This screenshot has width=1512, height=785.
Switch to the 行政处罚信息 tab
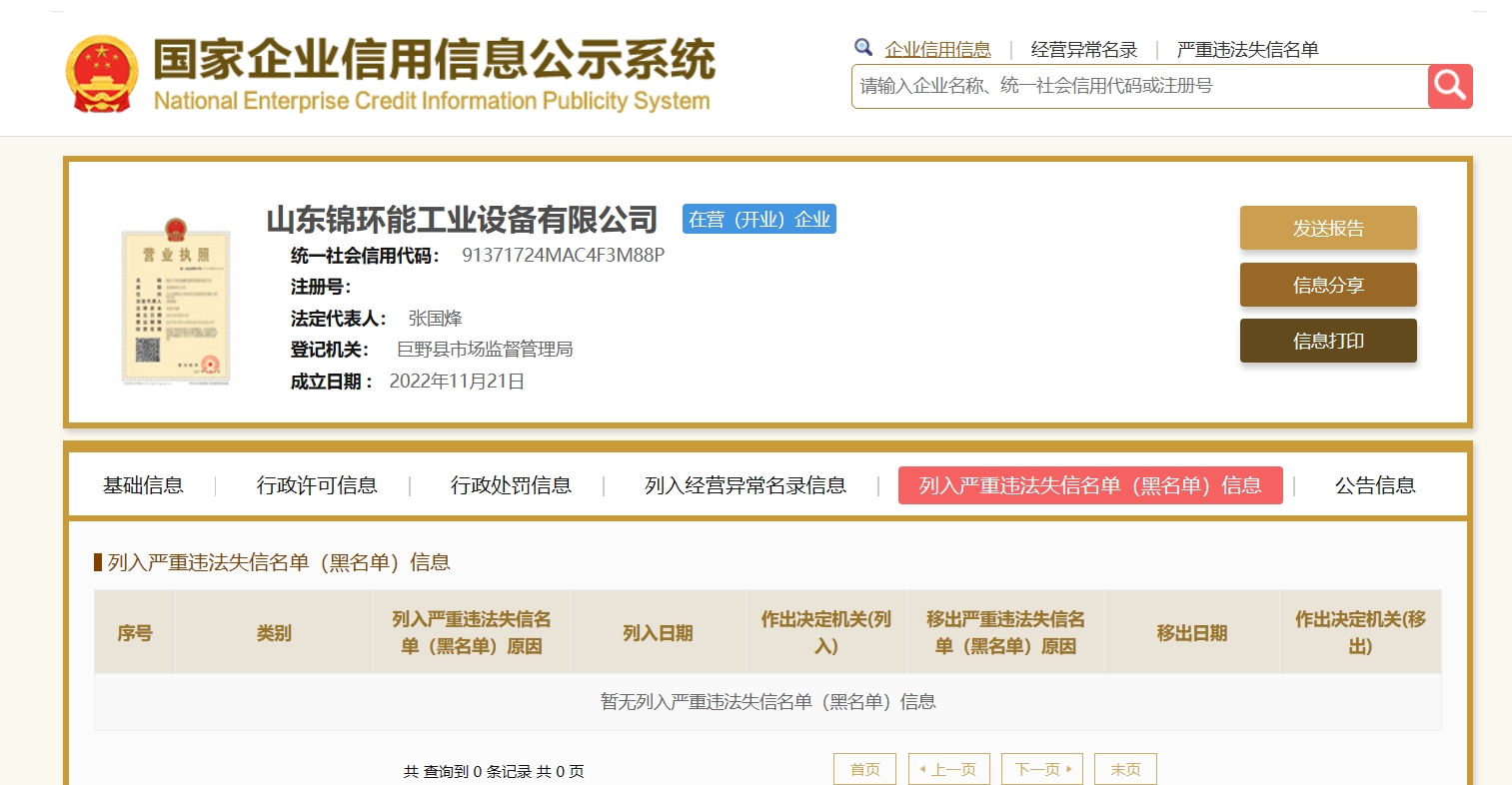click(x=511, y=485)
